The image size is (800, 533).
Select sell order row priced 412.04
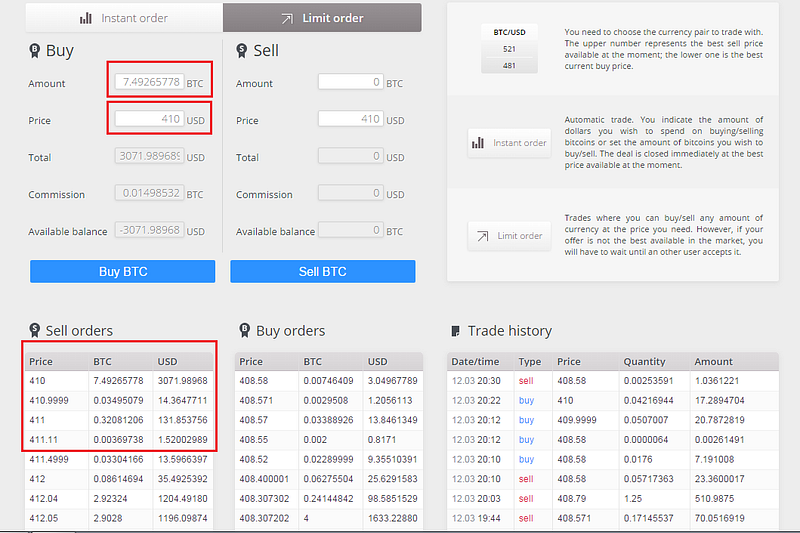click(x=119, y=499)
